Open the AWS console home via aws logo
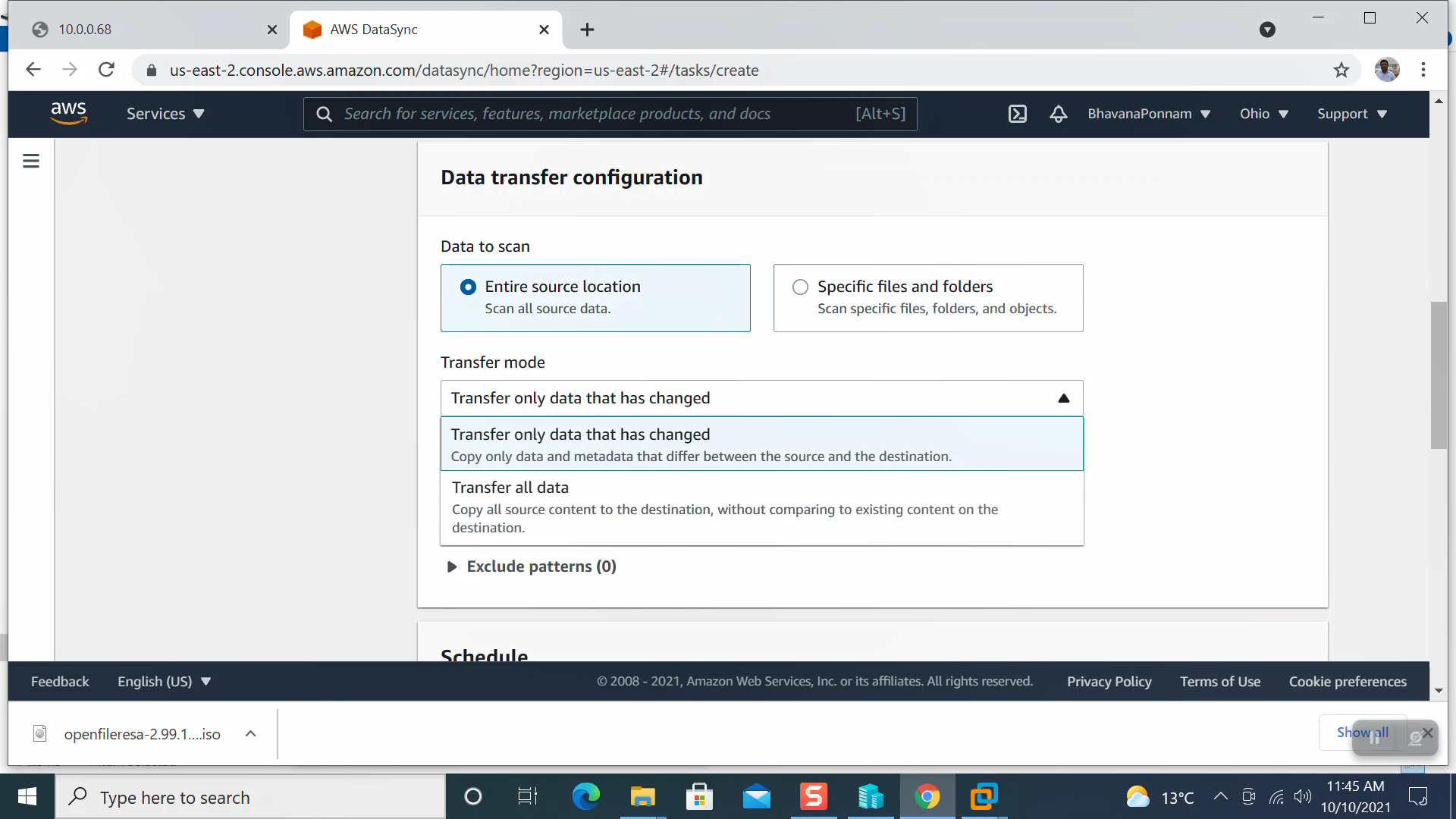1456x819 pixels. click(69, 113)
